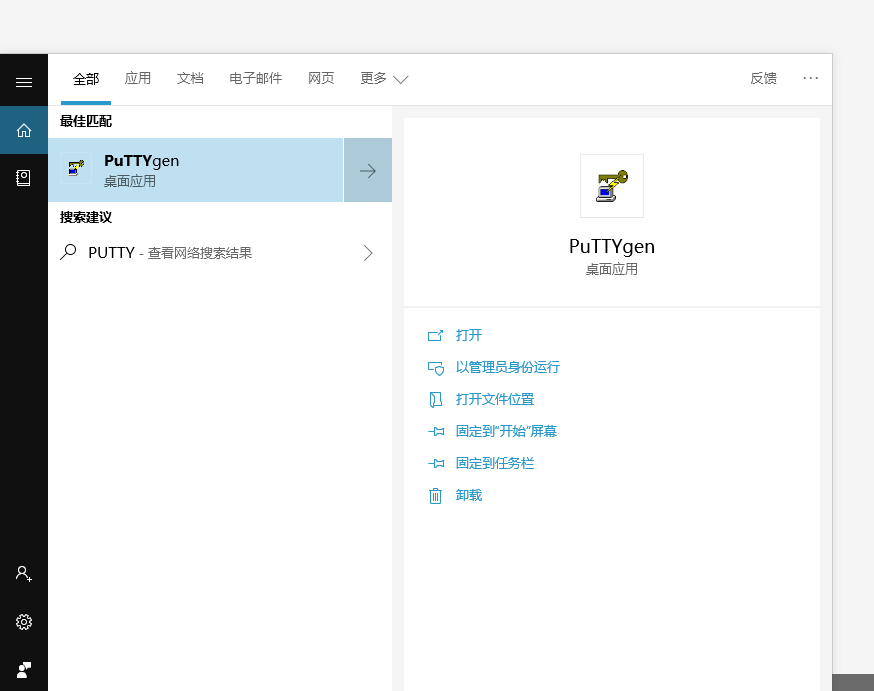Image resolution: width=874 pixels, height=691 pixels.
Task: Select the Home icon in sidebar
Action: coord(23,130)
